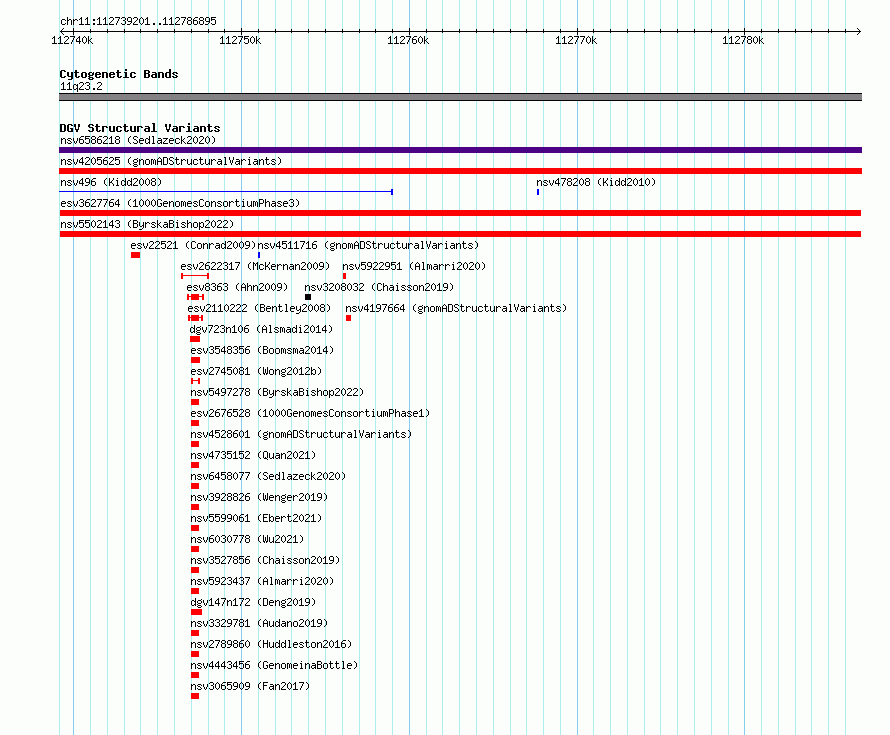Click esv8363 (Ahn2009) label
Screen dimensions: 890x735
[x=237, y=287]
